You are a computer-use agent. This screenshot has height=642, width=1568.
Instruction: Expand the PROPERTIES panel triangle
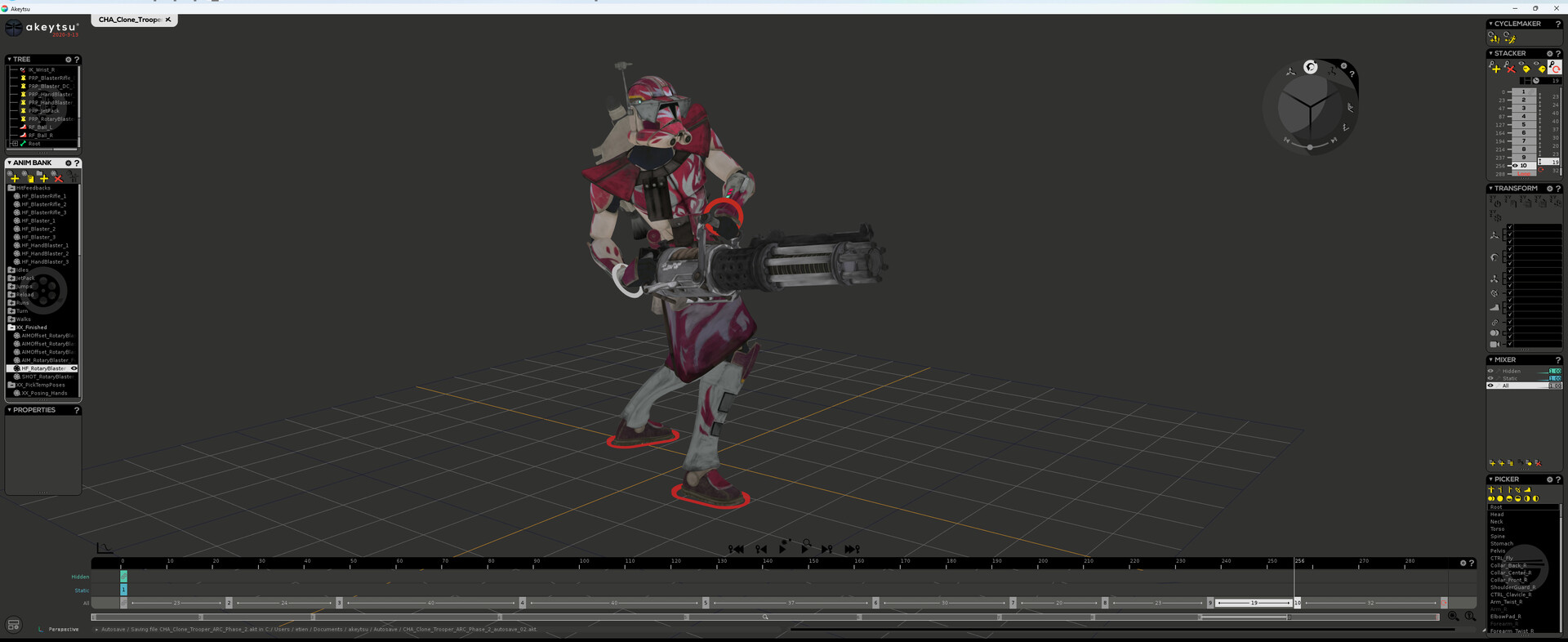coord(9,410)
